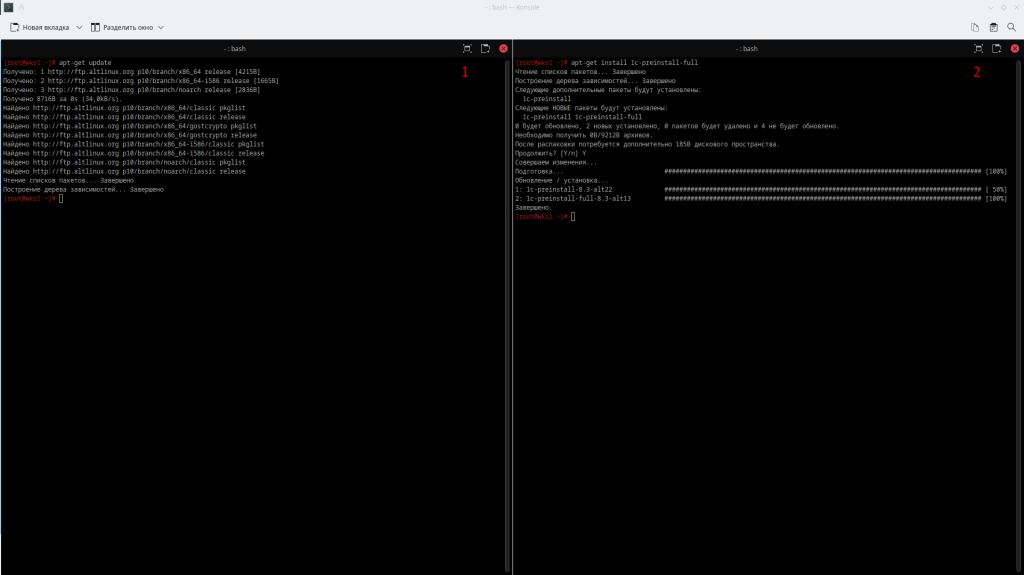The height and width of the screenshot is (575, 1024).
Task: Click the double-chevron icon beside the Konsole title bar icon
Action: (20, 7)
